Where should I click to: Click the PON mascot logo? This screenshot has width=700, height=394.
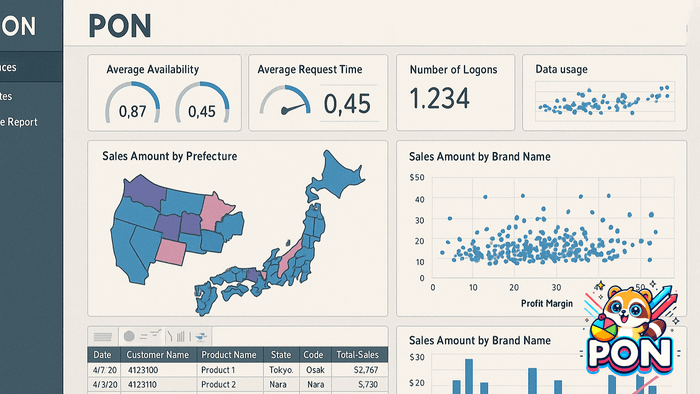[x=631, y=329]
